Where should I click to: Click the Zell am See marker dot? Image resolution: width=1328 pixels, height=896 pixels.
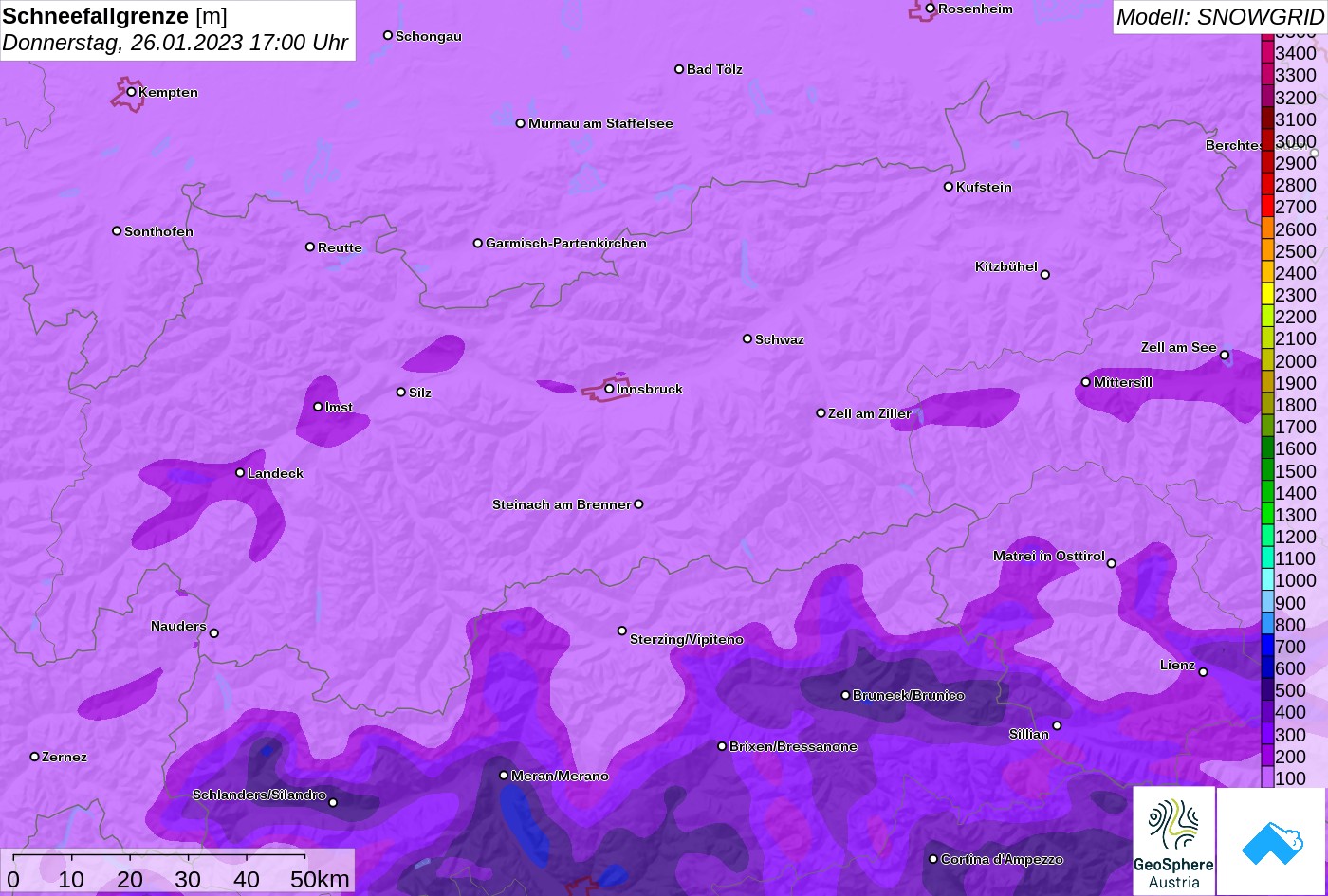(x=1225, y=356)
